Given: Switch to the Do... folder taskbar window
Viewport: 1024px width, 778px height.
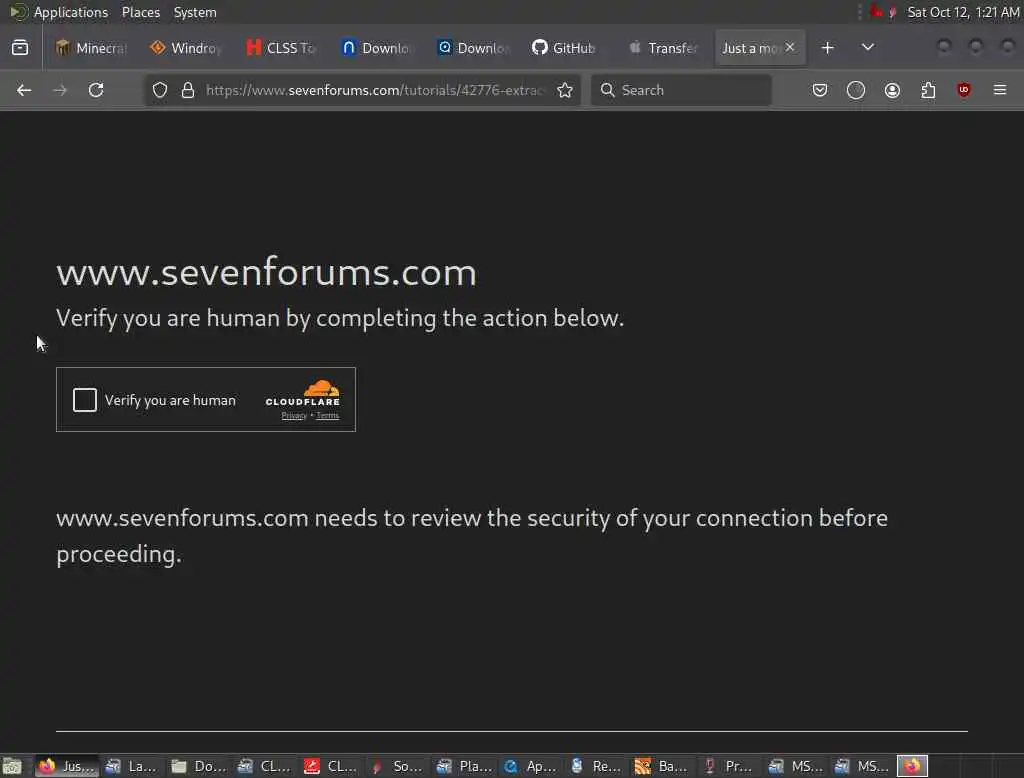Looking at the screenshot, I should (199, 766).
